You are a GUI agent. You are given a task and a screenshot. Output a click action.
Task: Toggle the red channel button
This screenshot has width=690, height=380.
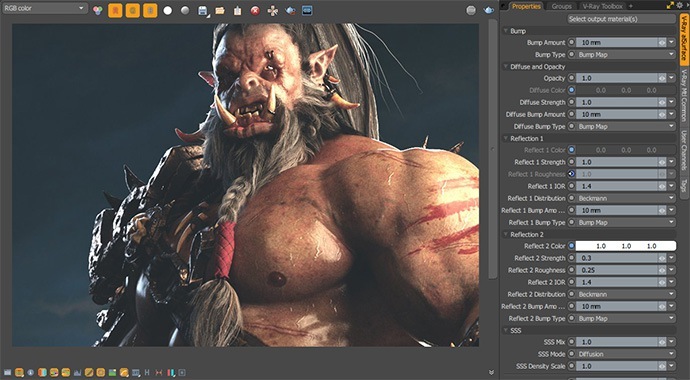(x=115, y=10)
